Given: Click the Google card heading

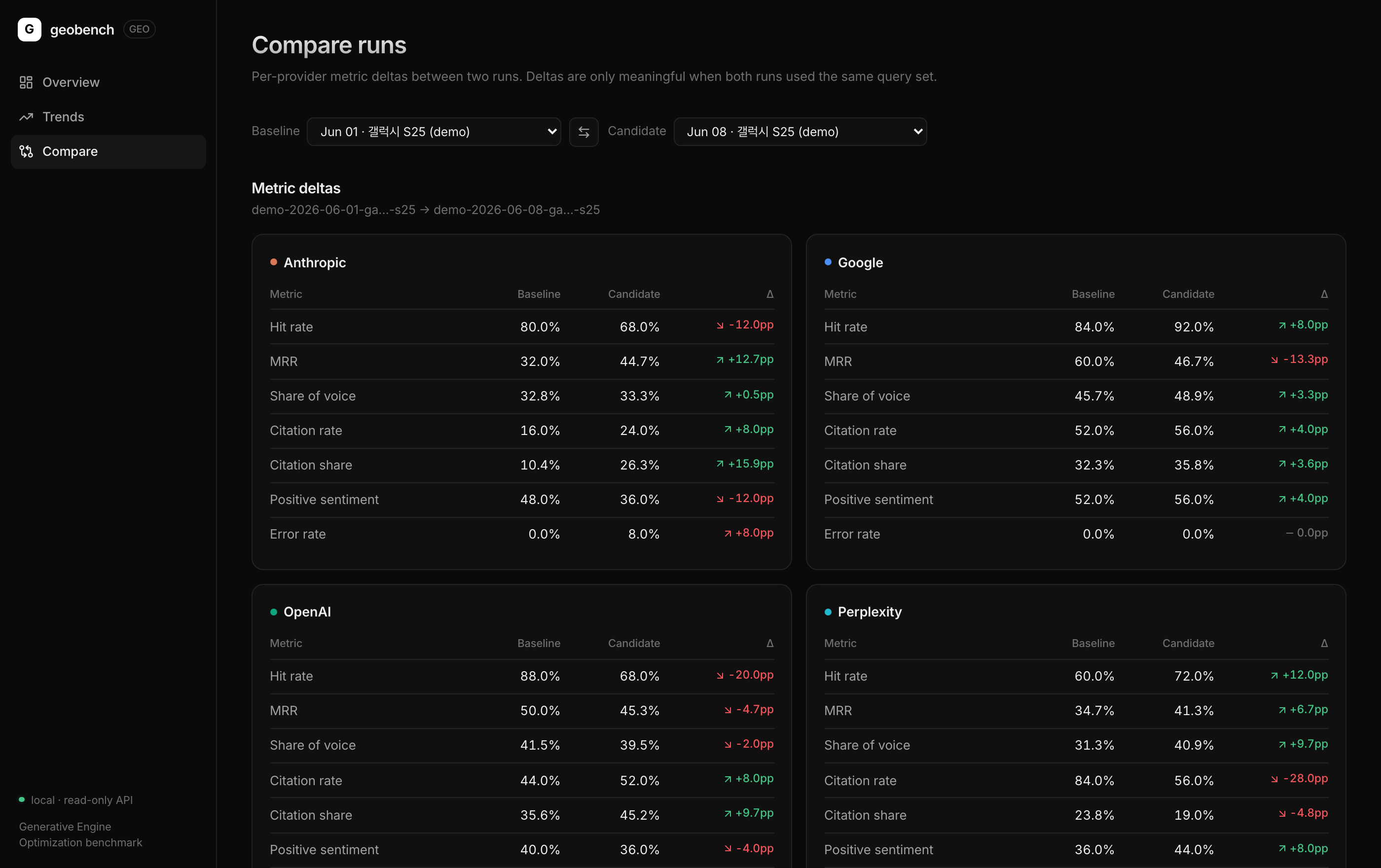Looking at the screenshot, I should [860, 262].
